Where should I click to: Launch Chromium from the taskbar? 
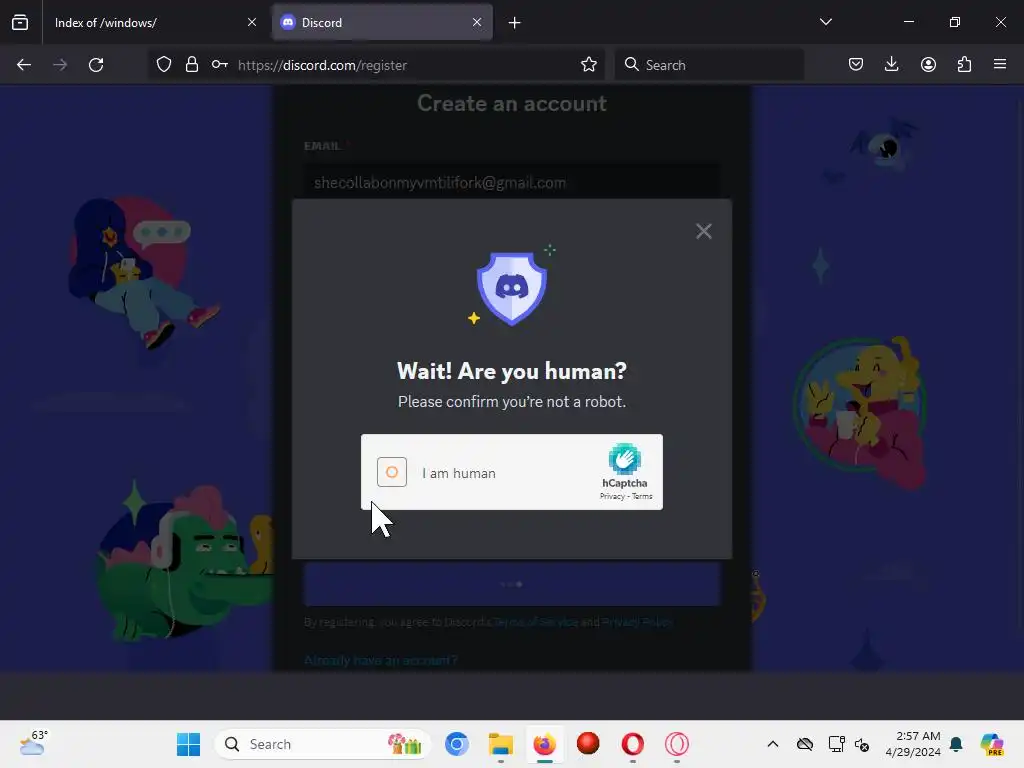[456, 744]
